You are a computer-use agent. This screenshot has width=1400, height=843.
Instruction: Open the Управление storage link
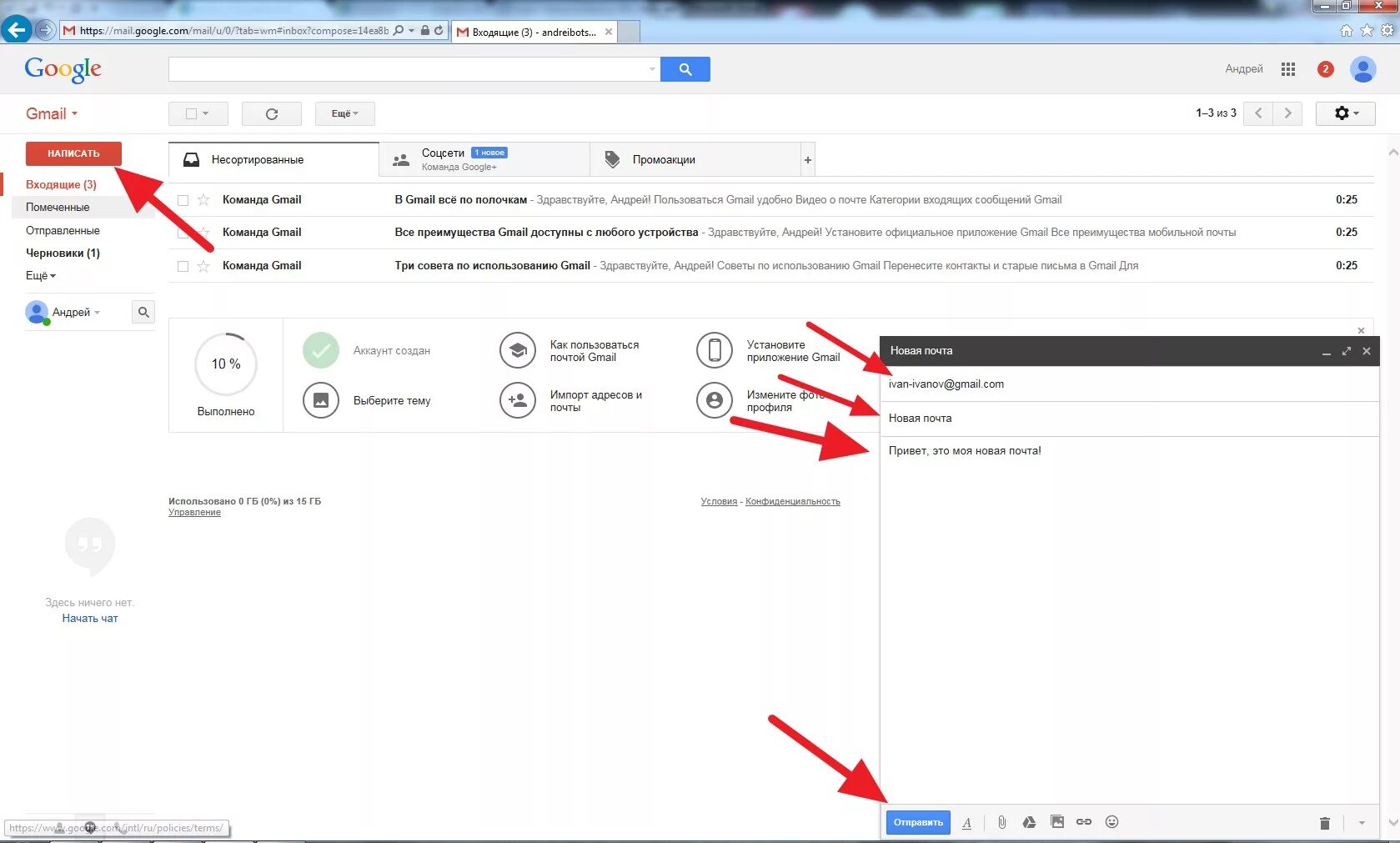coord(194,513)
